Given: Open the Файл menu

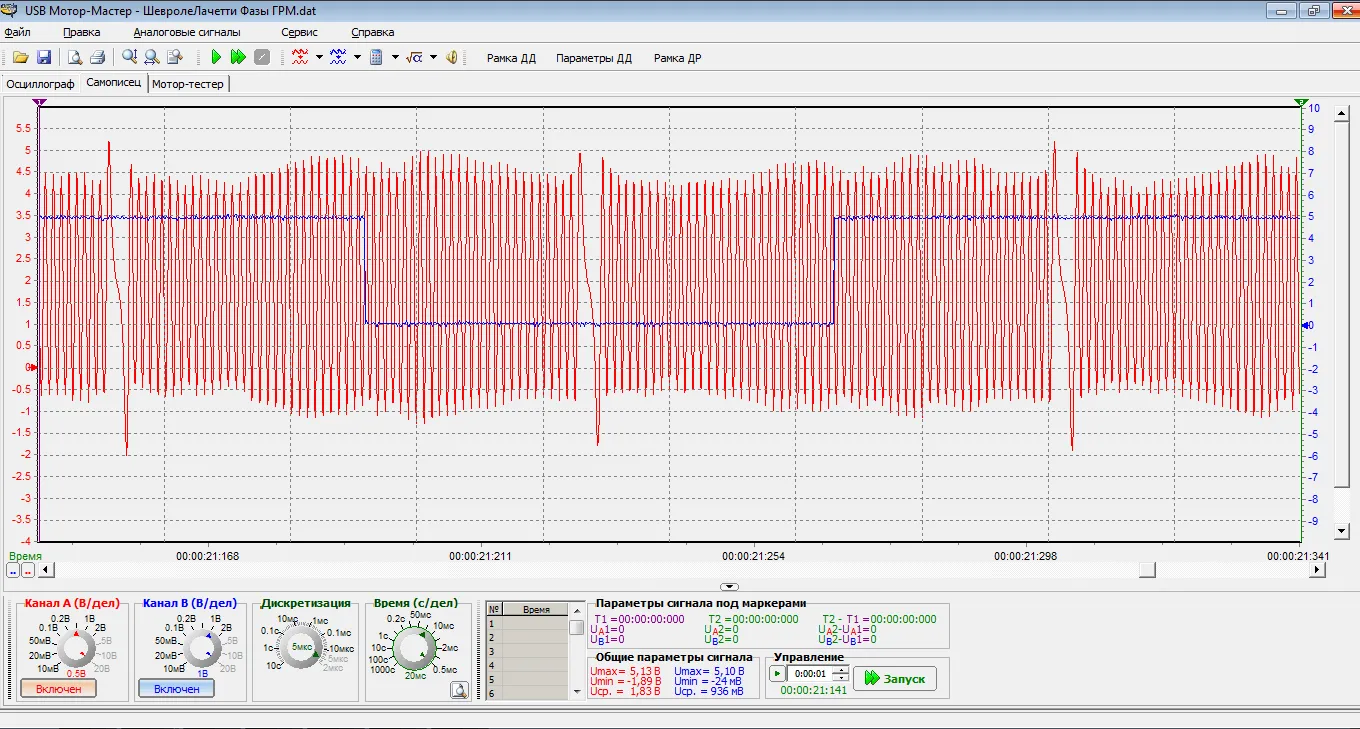Looking at the screenshot, I should 18,32.
